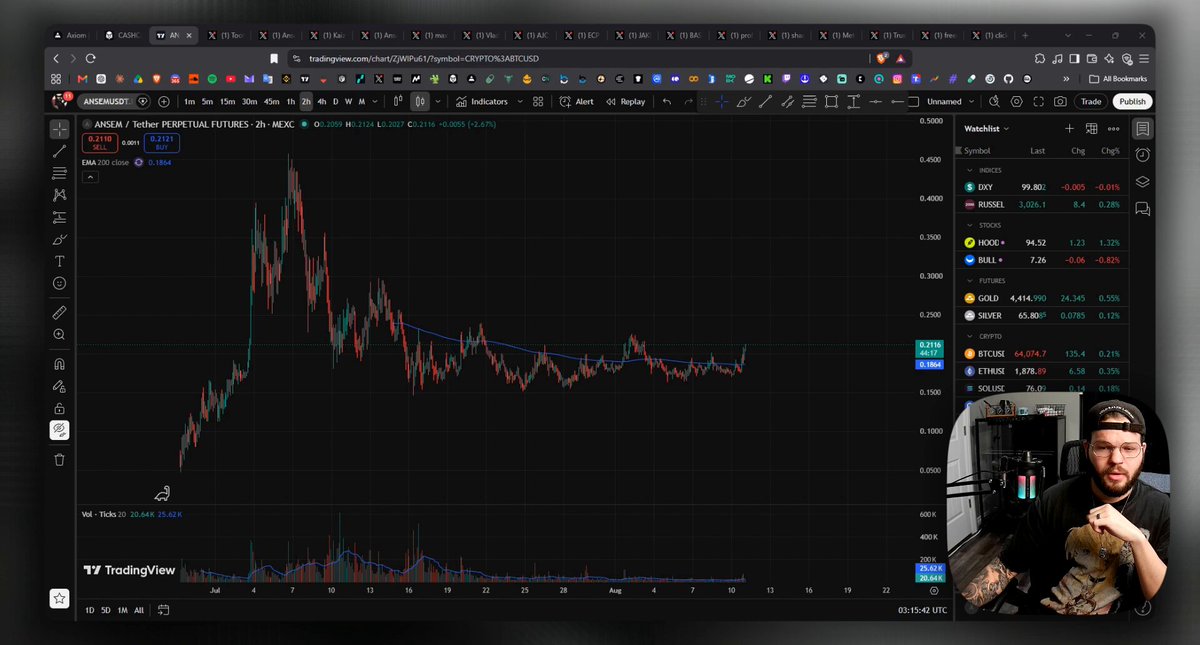Select the text annotation tool in left sidebar

coord(59,261)
